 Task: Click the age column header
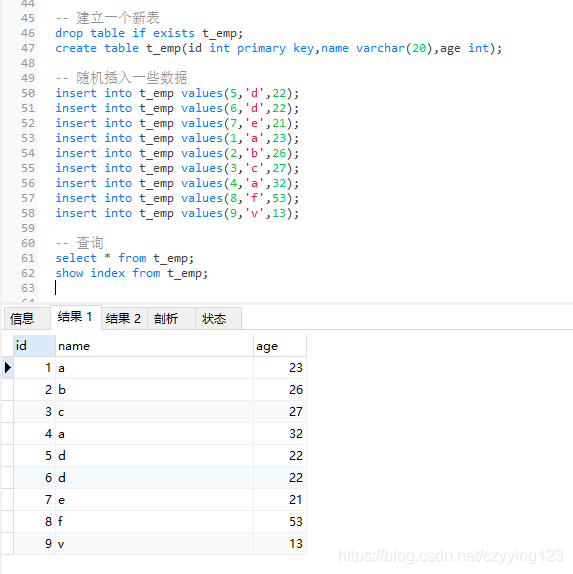click(x=280, y=346)
